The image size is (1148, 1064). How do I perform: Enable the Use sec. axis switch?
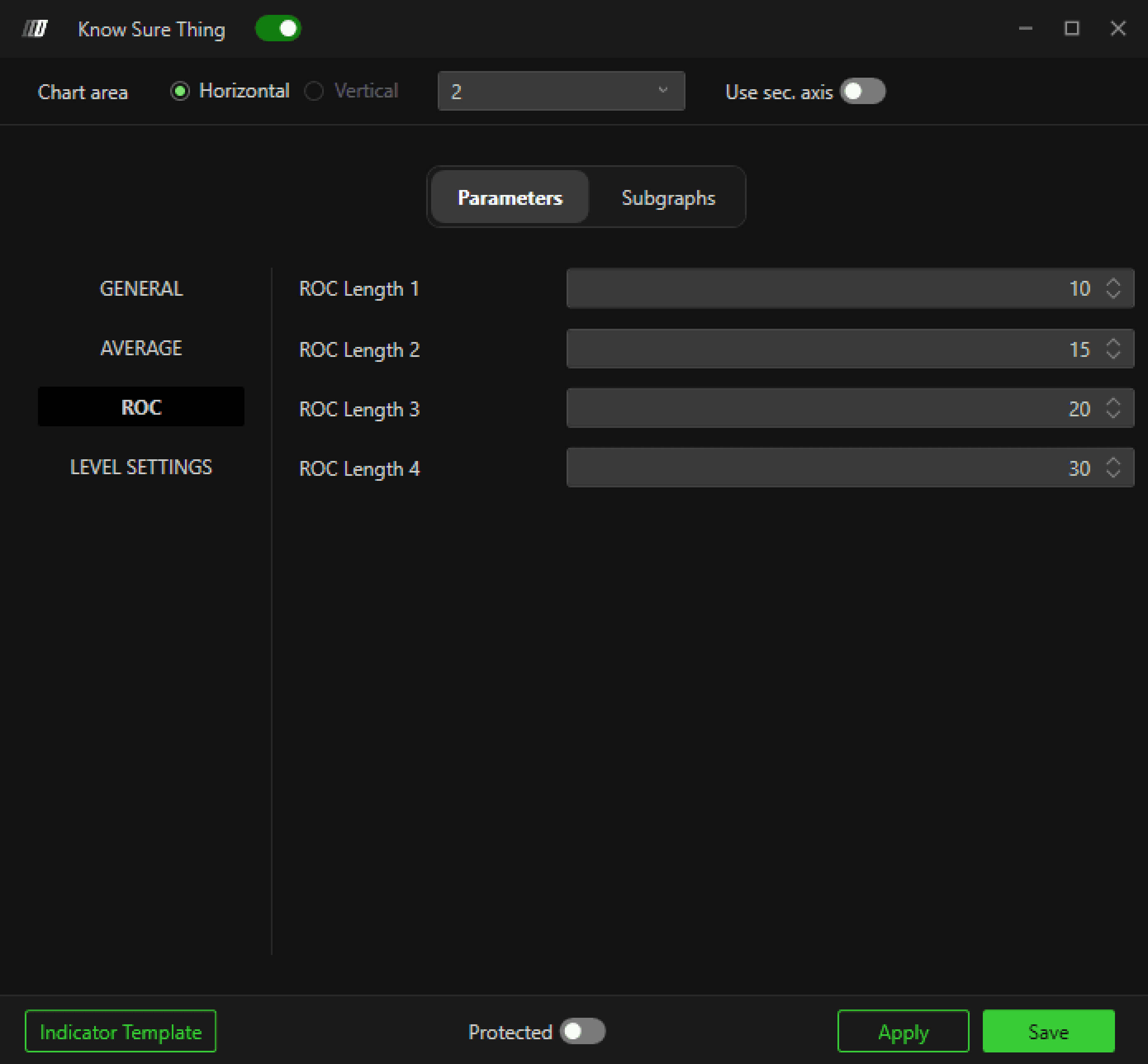coord(862,91)
